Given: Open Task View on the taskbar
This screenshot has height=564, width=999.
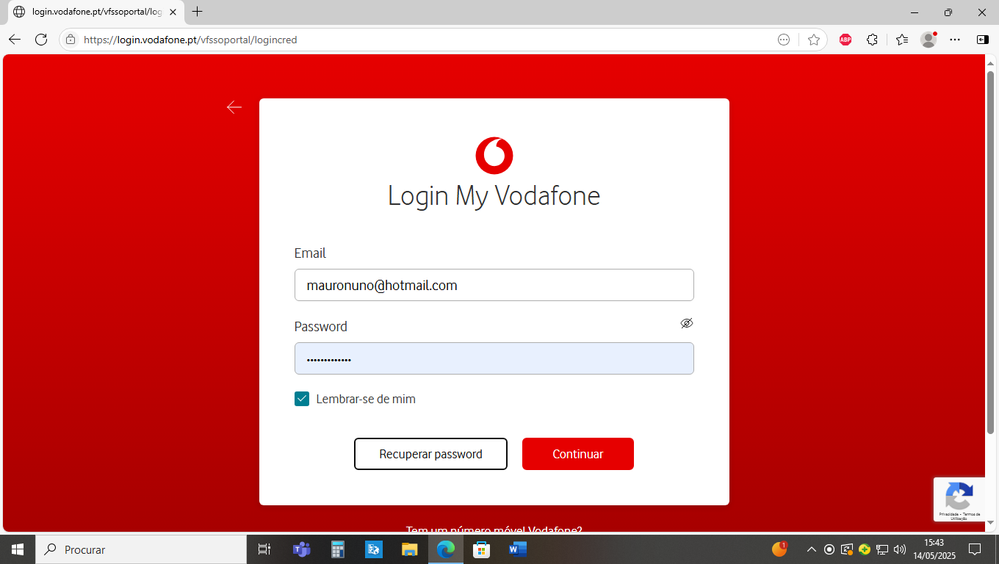Looking at the screenshot, I should coord(264,549).
